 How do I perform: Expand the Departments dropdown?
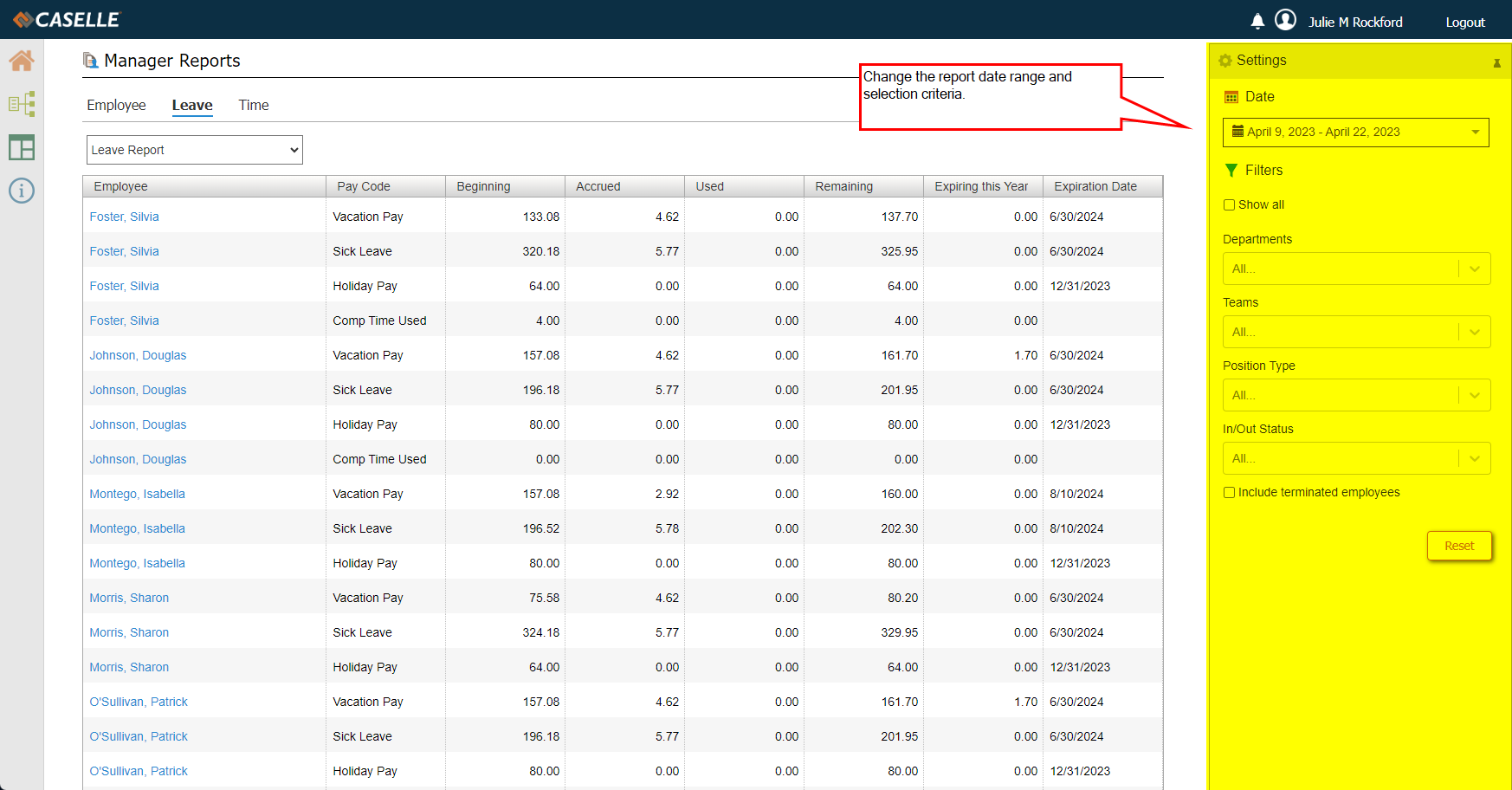point(1357,269)
